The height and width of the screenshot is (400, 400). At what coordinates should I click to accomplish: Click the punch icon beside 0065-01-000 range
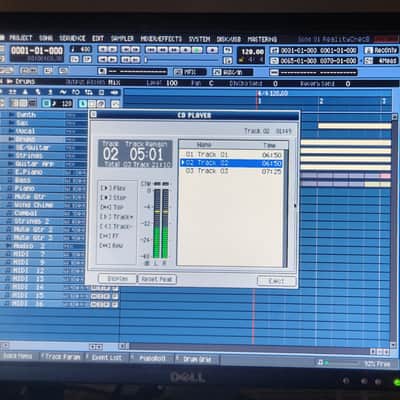click(x=274, y=61)
